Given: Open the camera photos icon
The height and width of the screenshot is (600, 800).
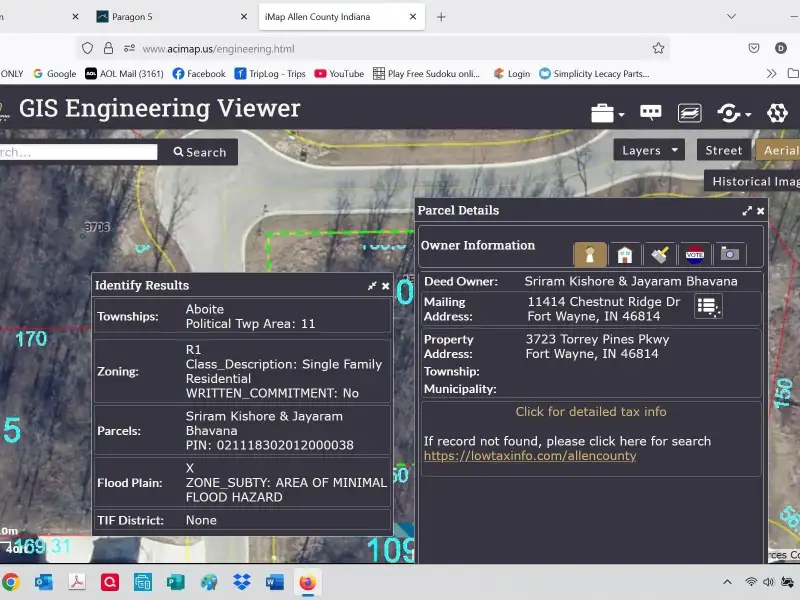Looking at the screenshot, I should pyautogui.click(x=729, y=254).
